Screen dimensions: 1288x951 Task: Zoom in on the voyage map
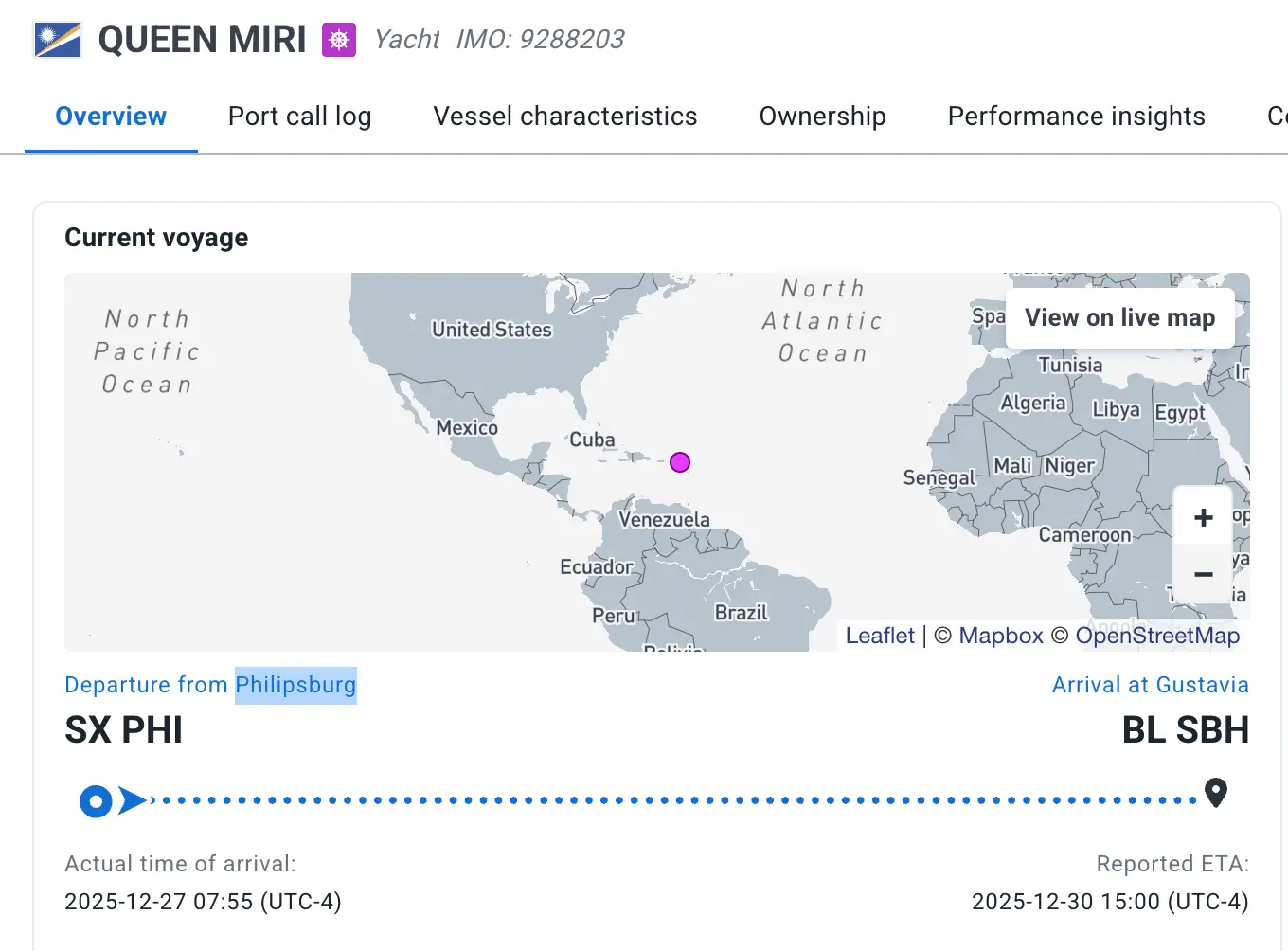click(1203, 518)
